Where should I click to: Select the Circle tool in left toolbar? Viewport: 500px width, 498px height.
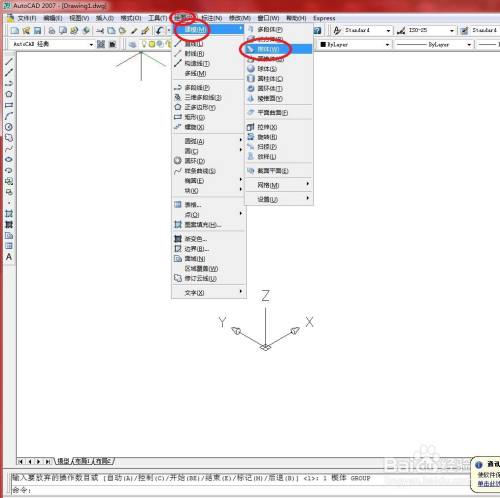(9, 127)
